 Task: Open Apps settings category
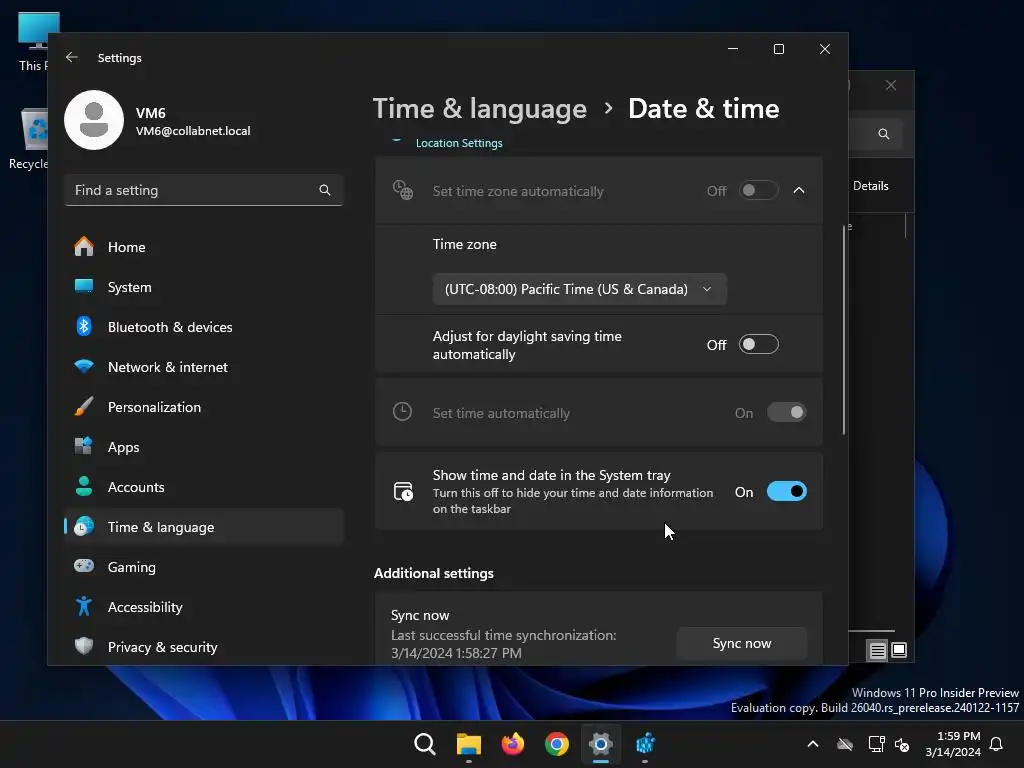tap(204, 447)
